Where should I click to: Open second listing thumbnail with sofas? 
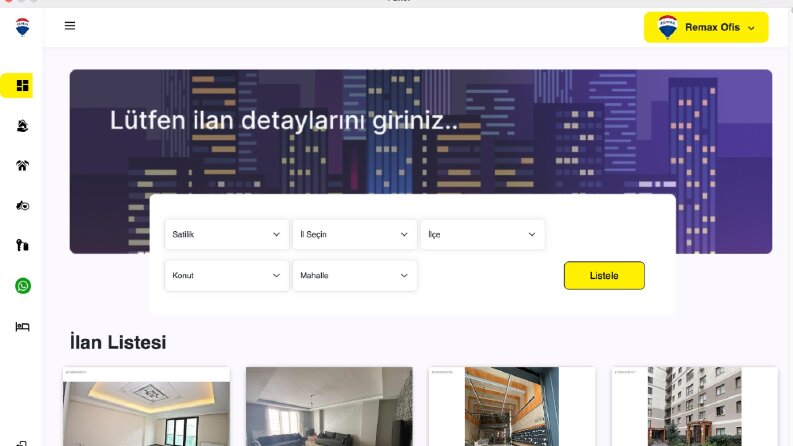point(329,407)
